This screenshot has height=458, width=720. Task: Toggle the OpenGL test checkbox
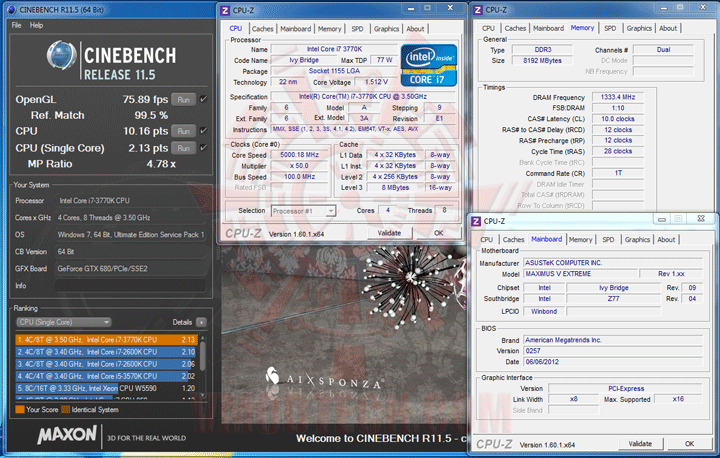click(x=203, y=99)
